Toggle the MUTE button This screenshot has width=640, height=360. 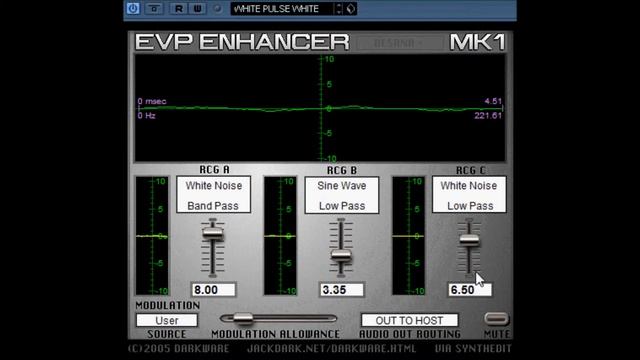click(496, 318)
